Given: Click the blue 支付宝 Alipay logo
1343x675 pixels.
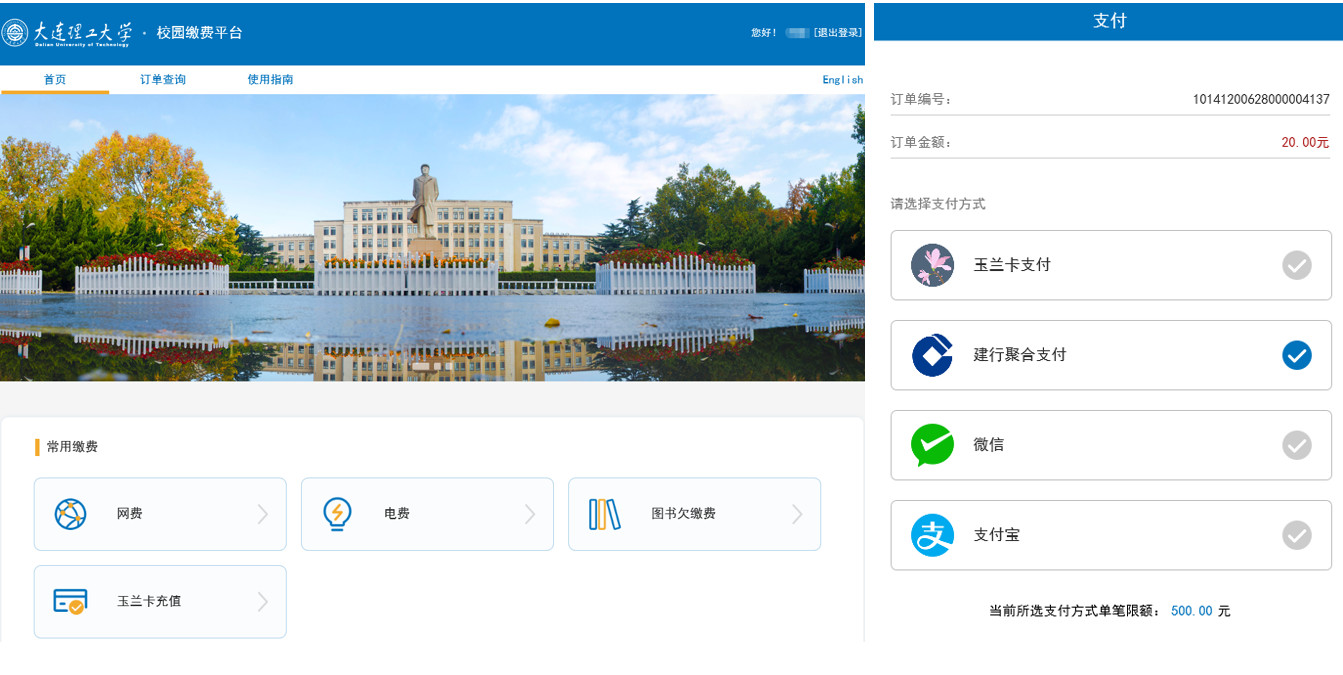Looking at the screenshot, I should pos(932,535).
